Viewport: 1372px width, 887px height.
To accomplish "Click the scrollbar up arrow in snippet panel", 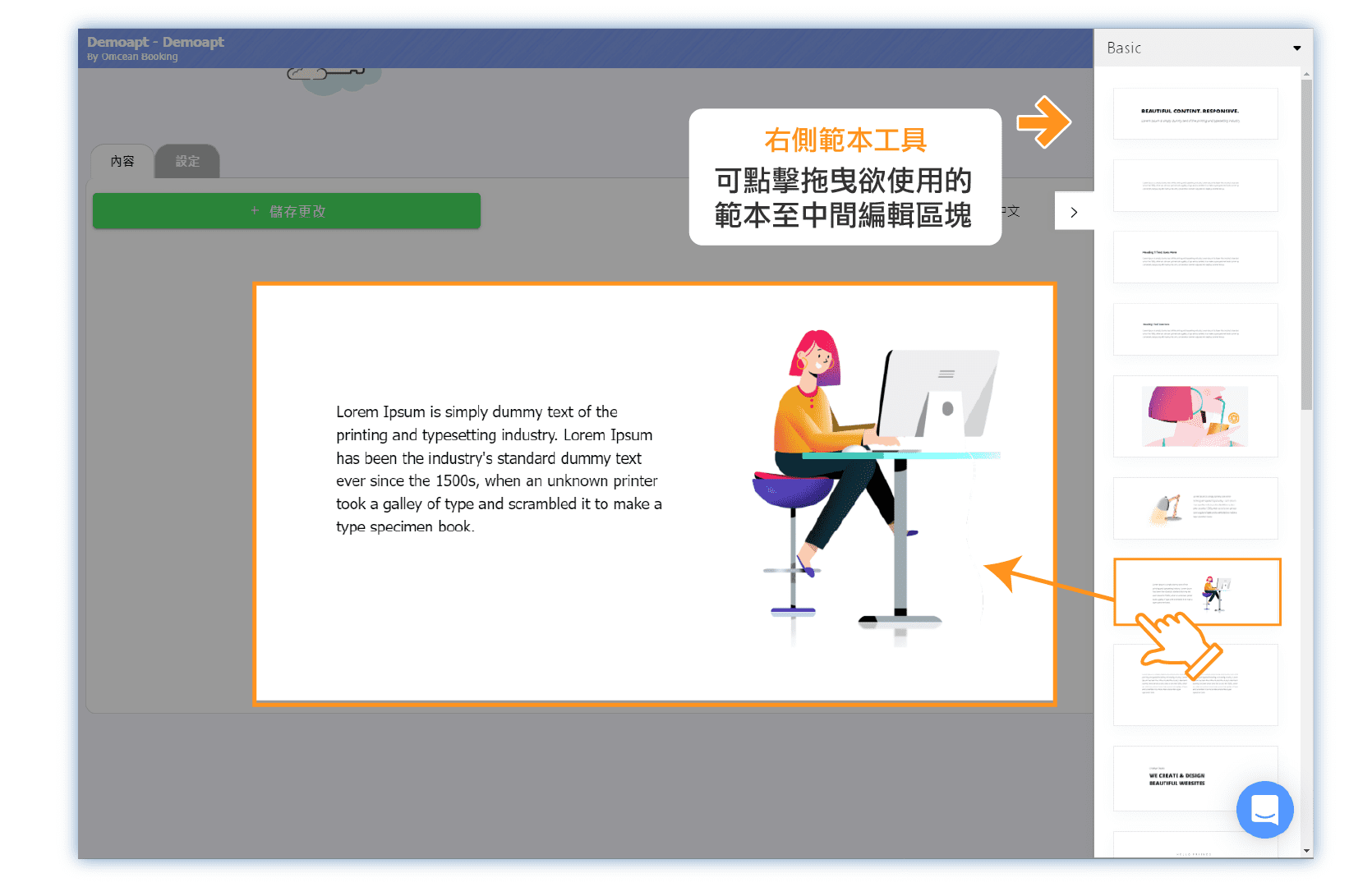I will click(1306, 75).
